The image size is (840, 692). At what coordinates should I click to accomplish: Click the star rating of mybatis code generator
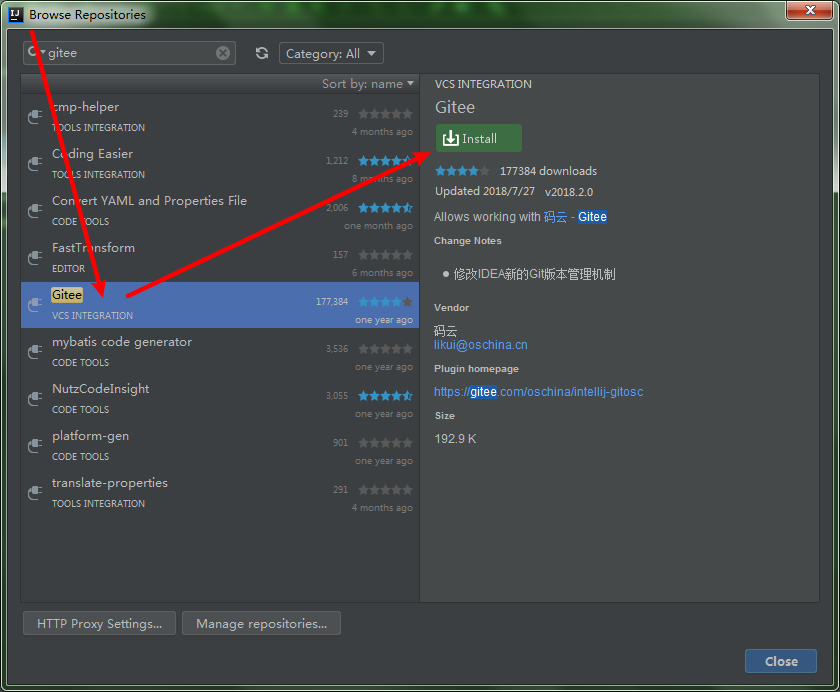click(385, 349)
